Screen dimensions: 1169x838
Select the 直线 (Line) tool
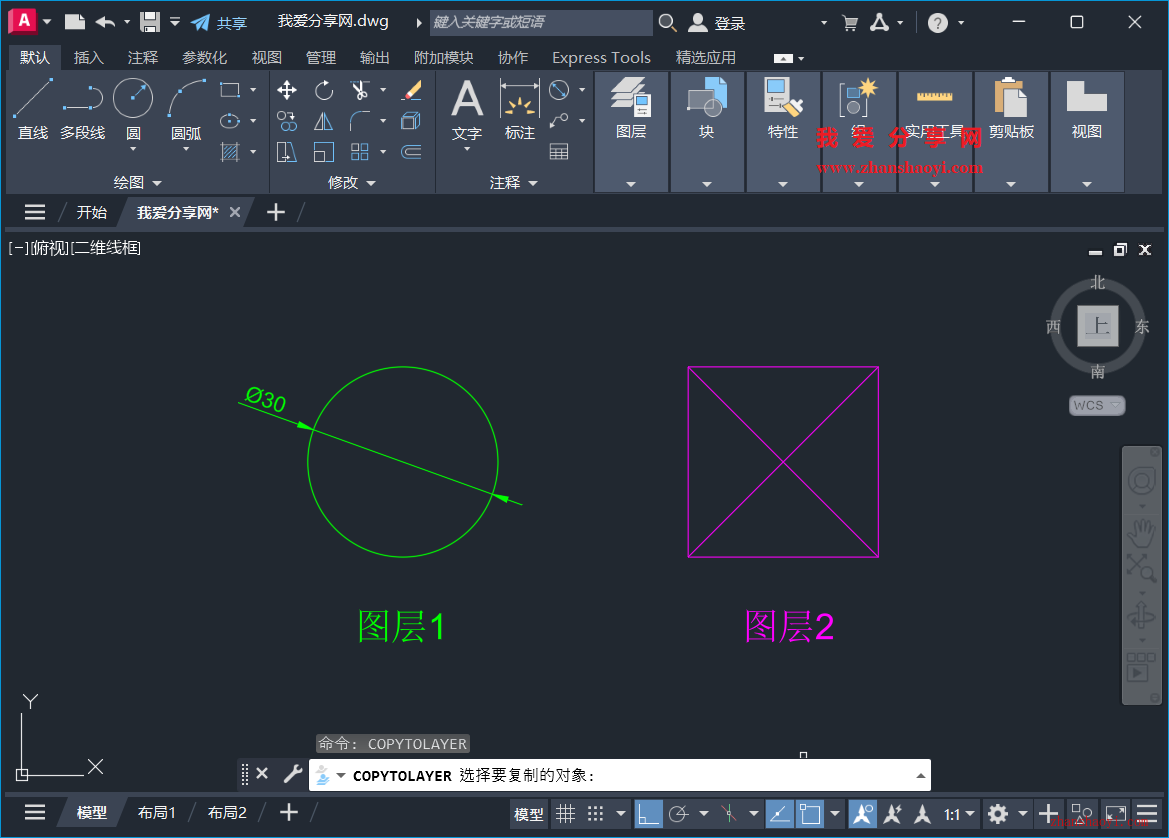33,109
